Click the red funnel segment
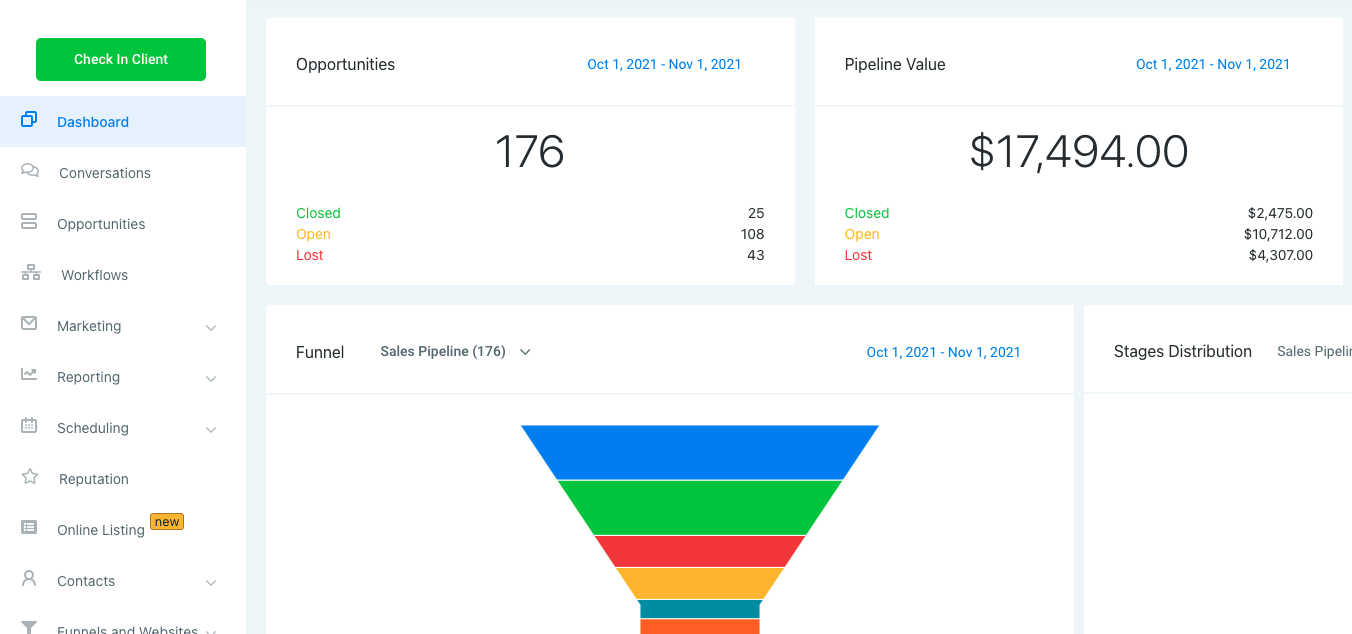This screenshot has height=634, width=1352. click(700, 551)
